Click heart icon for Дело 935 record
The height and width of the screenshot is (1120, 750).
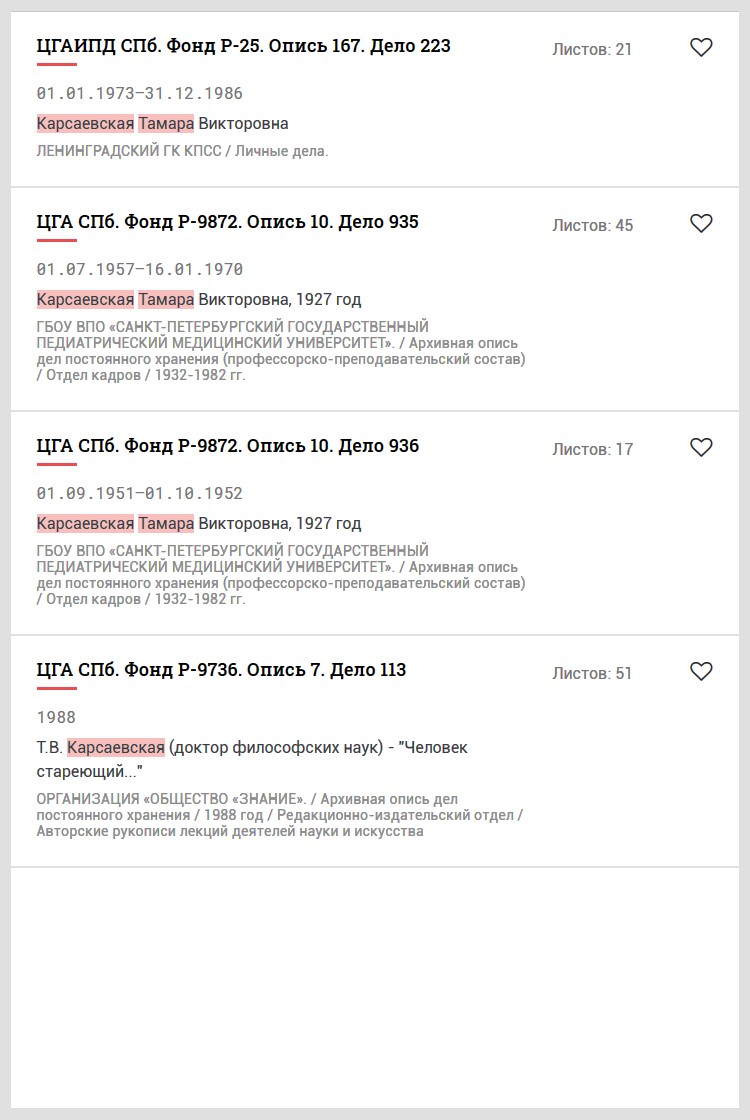(701, 223)
